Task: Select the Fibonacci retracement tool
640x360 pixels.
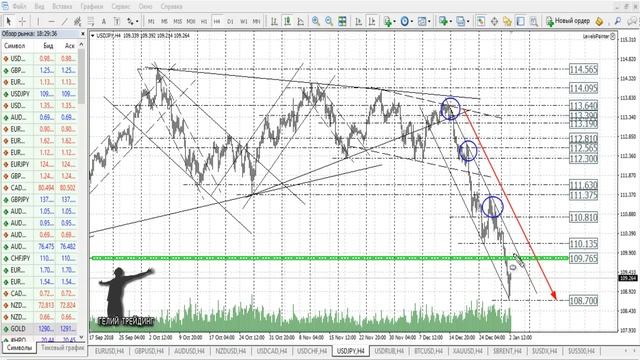Action: coord(91,21)
